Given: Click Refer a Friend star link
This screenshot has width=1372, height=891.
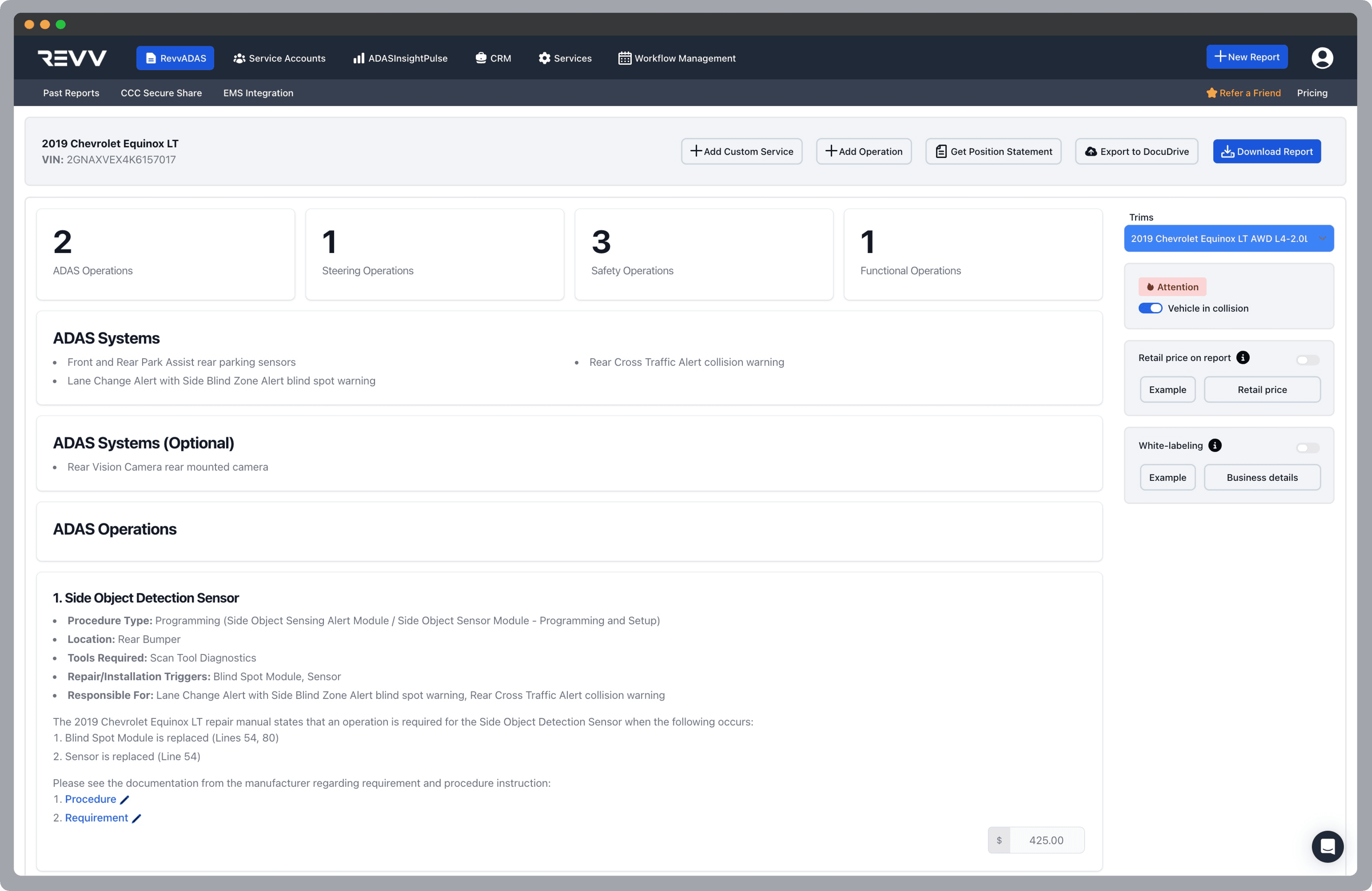Looking at the screenshot, I should [1243, 93].
